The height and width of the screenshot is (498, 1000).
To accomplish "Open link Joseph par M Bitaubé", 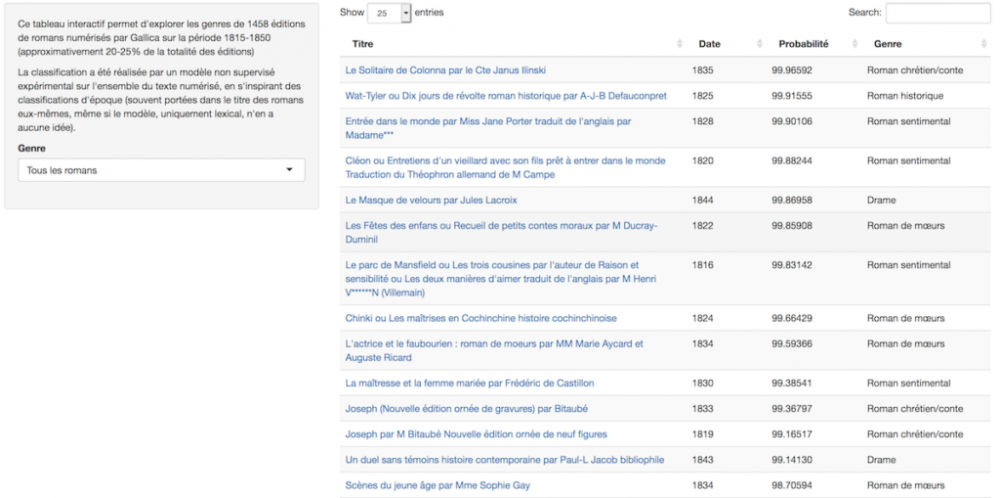I will (476, 434).
